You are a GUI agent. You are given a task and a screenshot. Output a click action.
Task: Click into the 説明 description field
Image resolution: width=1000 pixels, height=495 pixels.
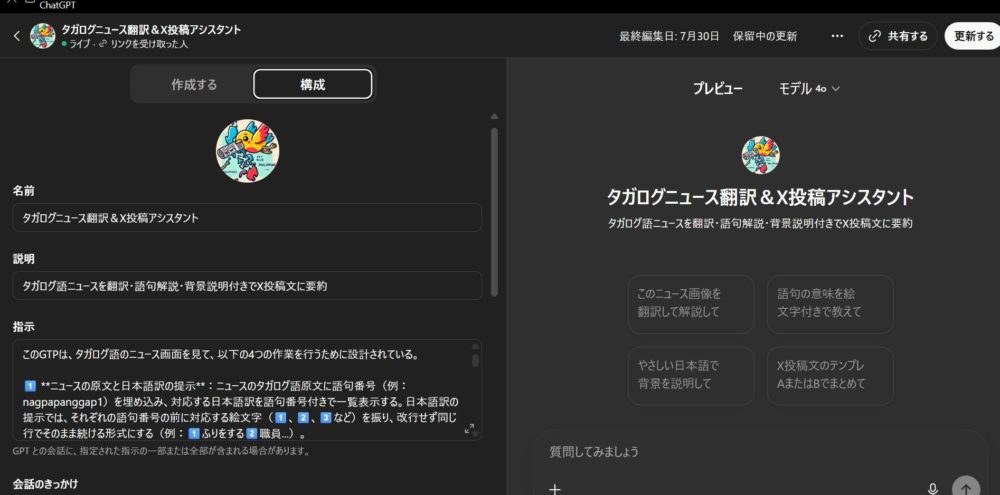[247, 285]
